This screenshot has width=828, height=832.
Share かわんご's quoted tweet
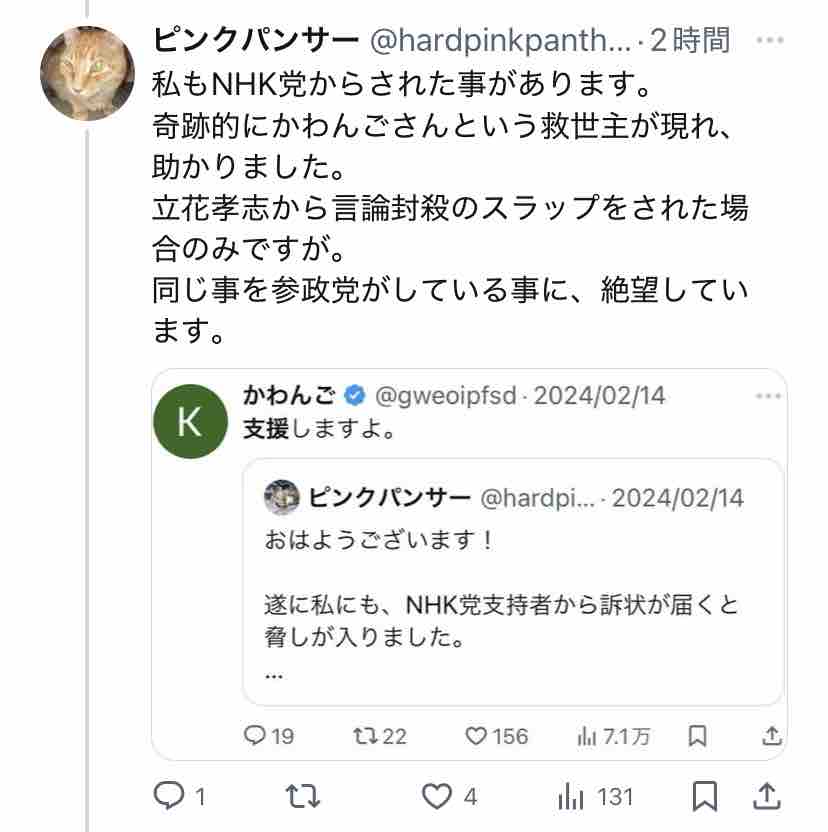771,736
